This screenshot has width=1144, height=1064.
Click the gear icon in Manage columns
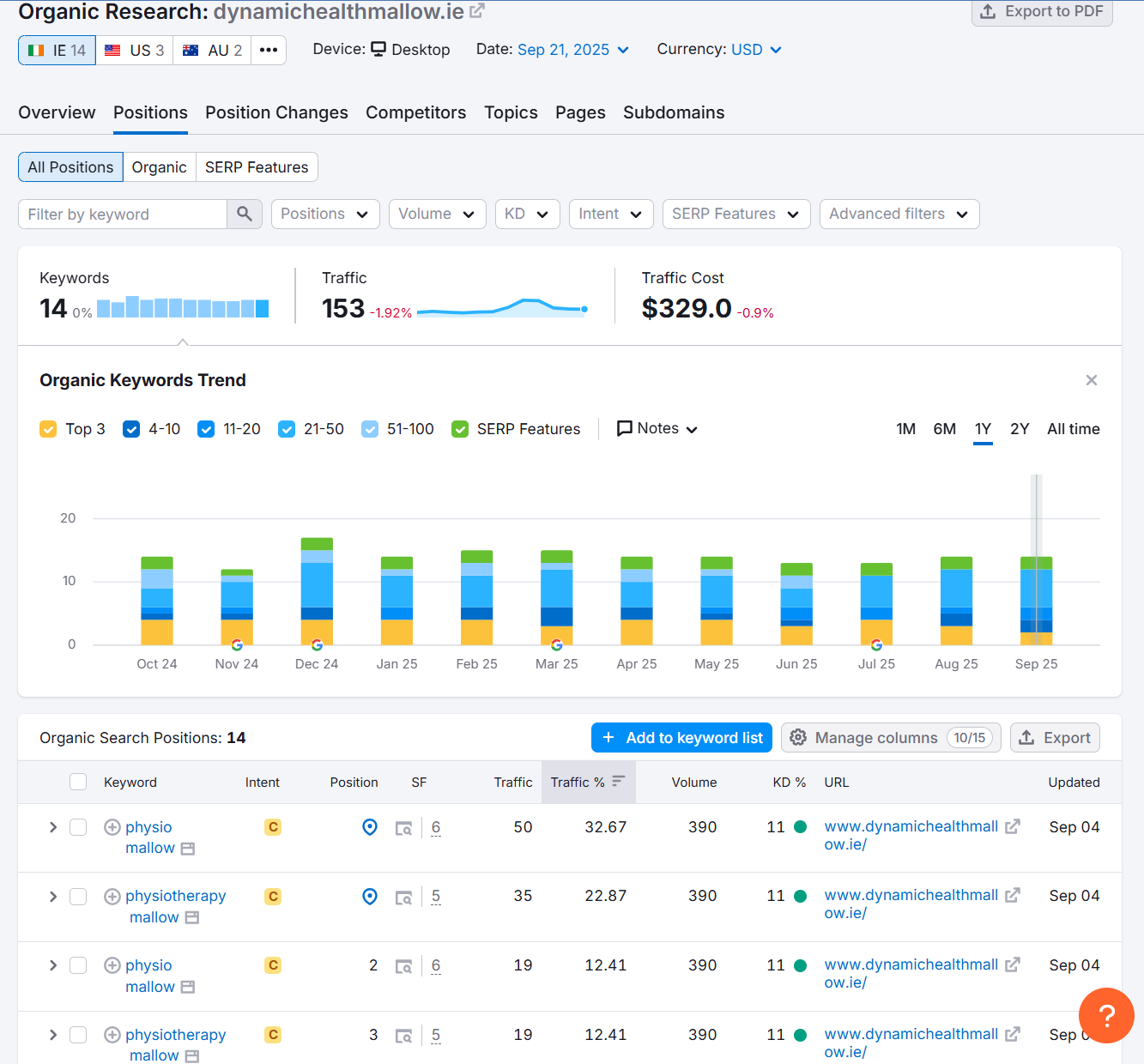click(798, 738)
